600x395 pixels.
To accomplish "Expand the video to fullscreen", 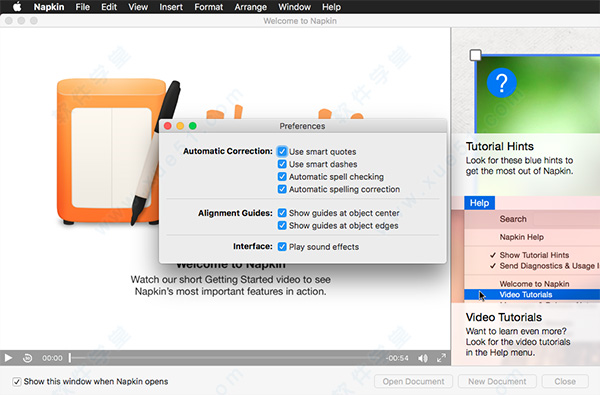I will coord(441,358).
